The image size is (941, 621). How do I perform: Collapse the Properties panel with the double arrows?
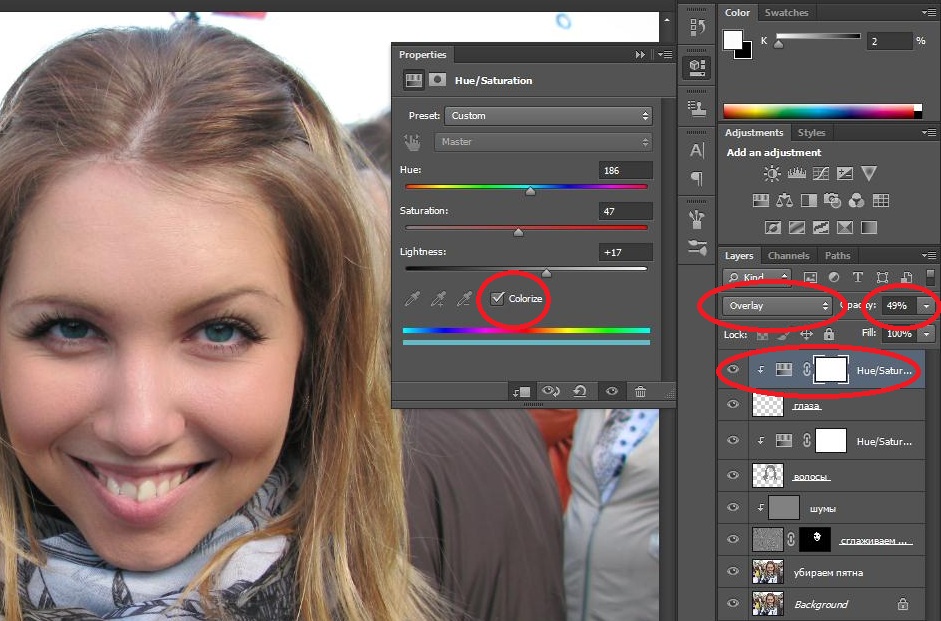tap(640, 55)
